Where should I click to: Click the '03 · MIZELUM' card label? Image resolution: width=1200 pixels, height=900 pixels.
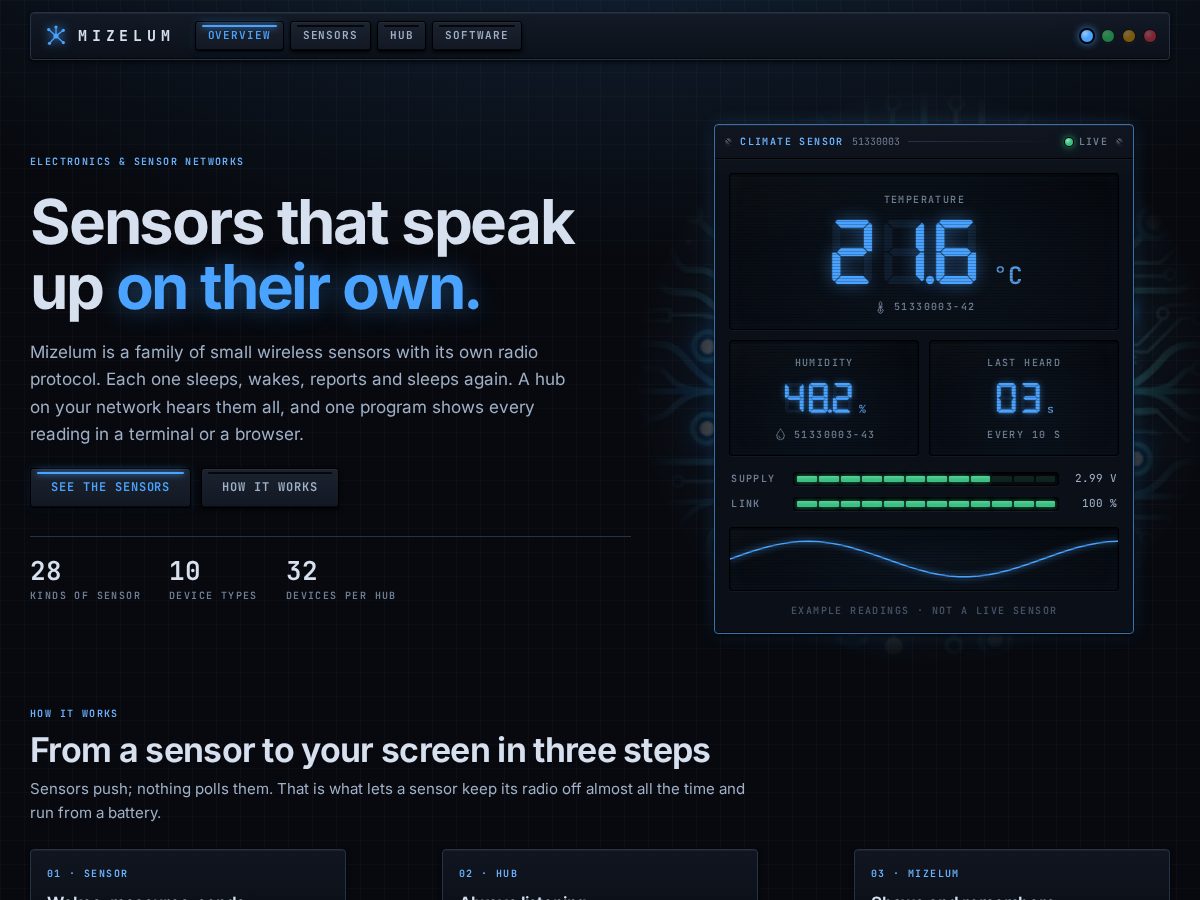(915, 874)
